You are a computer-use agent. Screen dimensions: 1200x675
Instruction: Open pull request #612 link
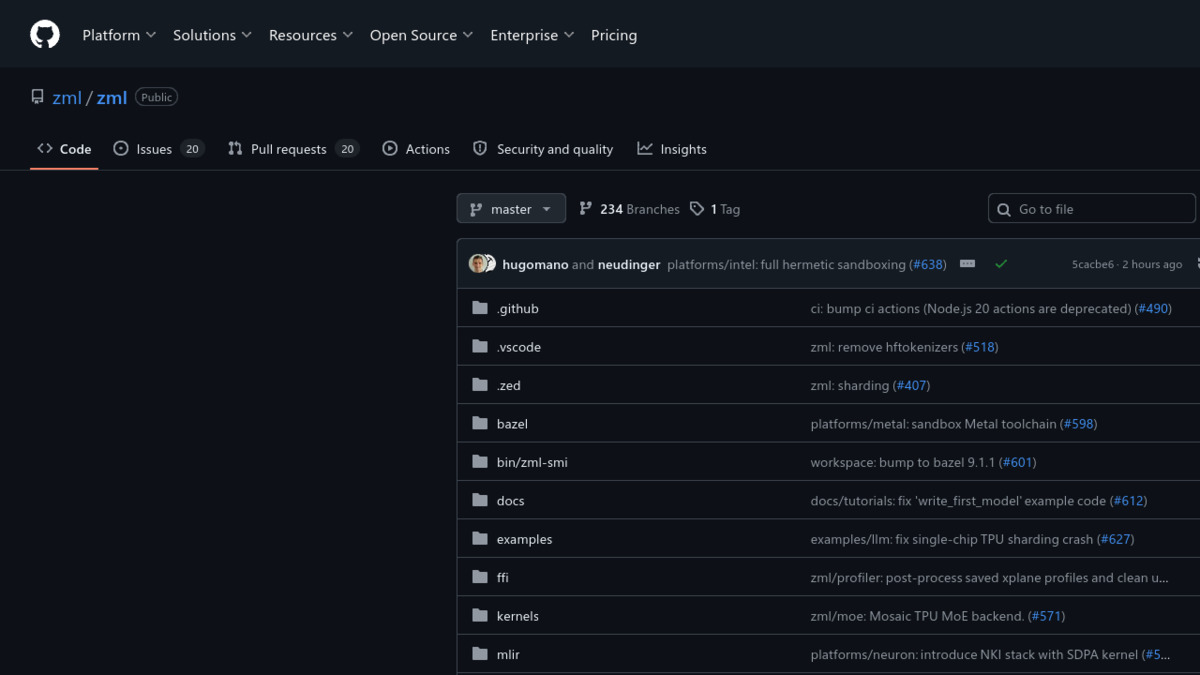tap(1128, 500)
